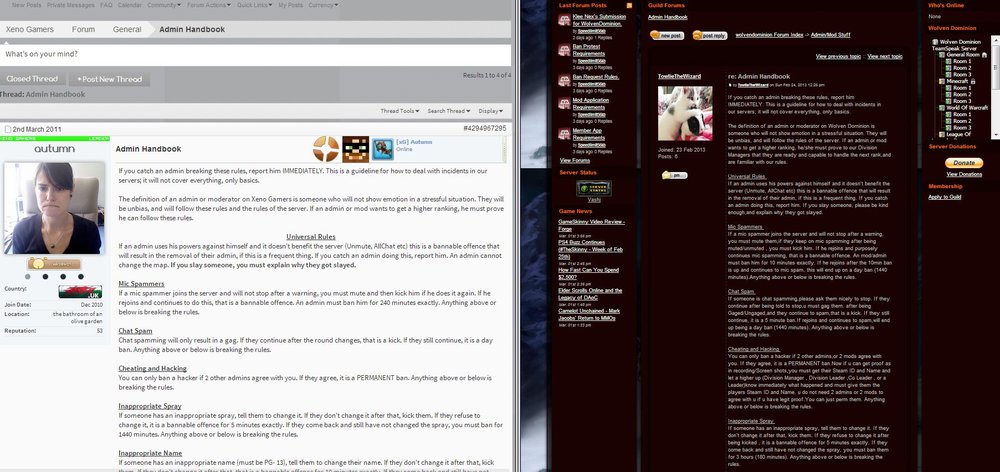Open Calendar in the top navigation
The image size is (1000, 472).
tap(129, 5)
